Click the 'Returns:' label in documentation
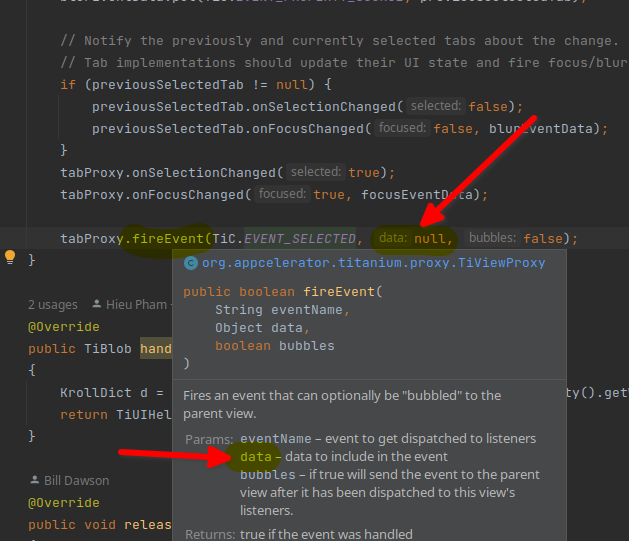This screenshot has width=629, height=541. (x=210, y=534)
